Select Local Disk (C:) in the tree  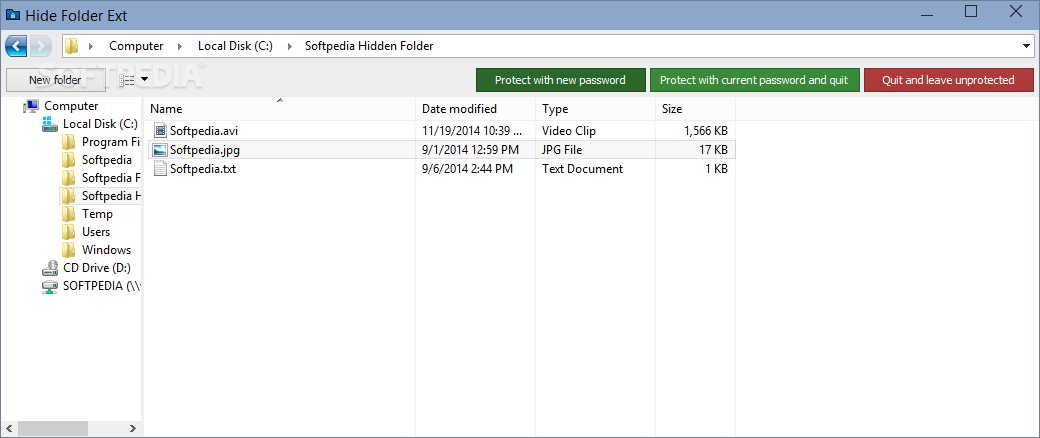100,123
